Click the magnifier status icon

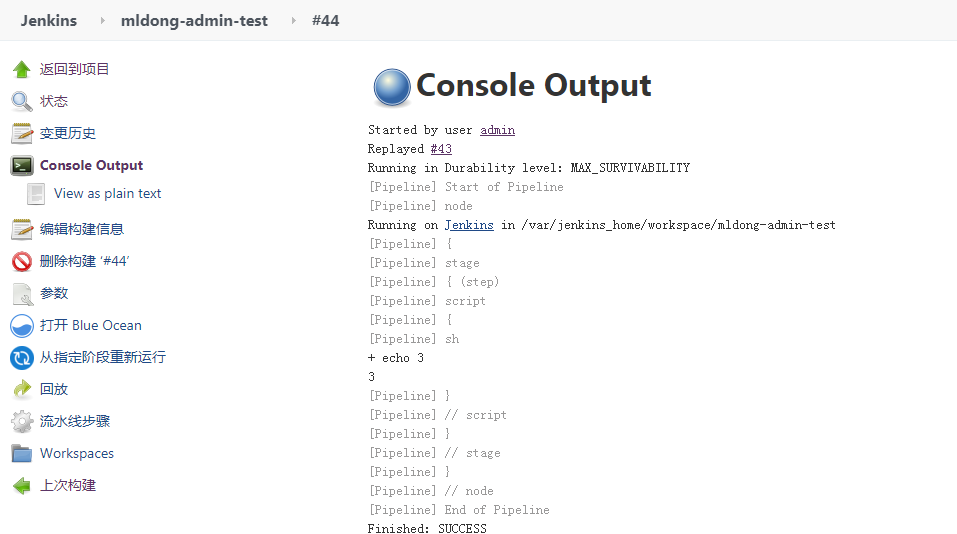[21, 101]
